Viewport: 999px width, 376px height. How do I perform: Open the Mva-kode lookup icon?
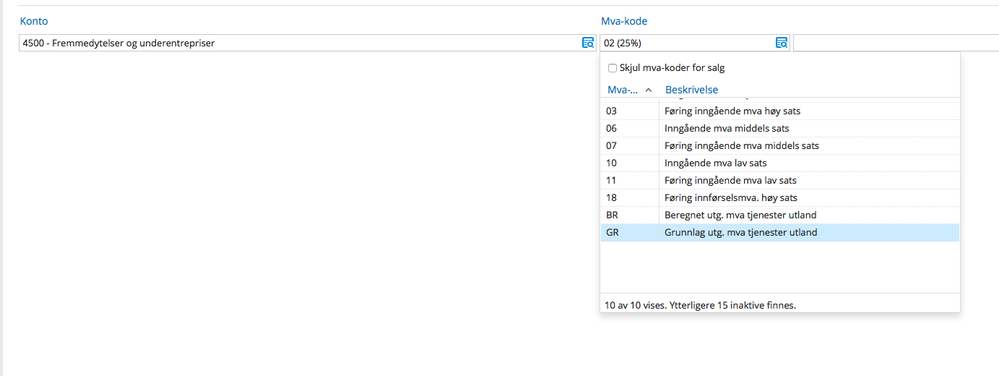coord(781,43)
